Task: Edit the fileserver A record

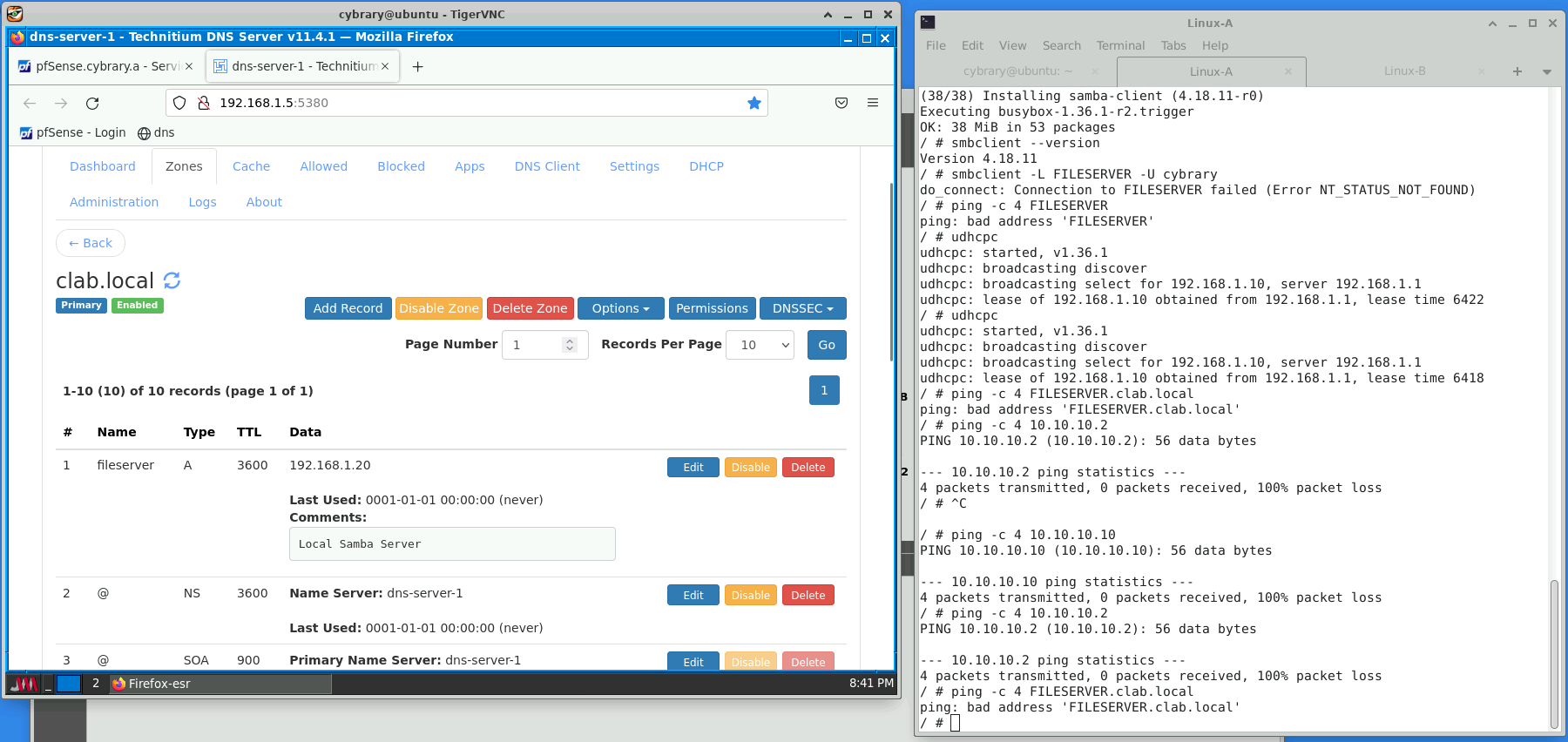Action: [x=693, y=468]
